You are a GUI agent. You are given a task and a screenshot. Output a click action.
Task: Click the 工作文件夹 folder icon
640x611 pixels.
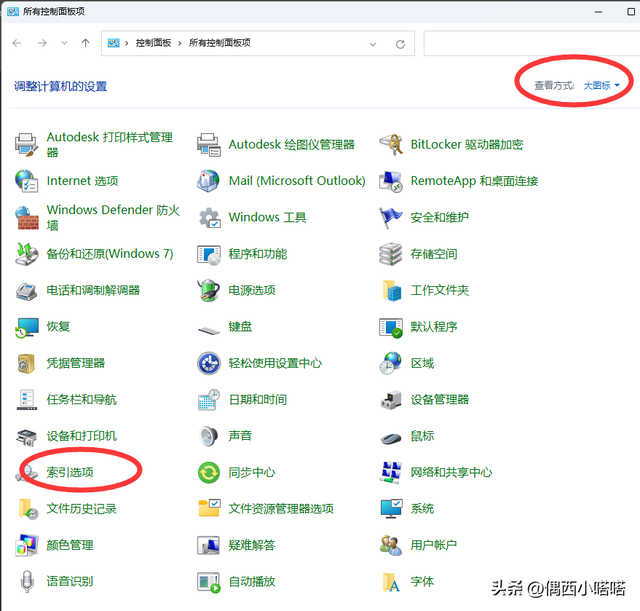391,290
